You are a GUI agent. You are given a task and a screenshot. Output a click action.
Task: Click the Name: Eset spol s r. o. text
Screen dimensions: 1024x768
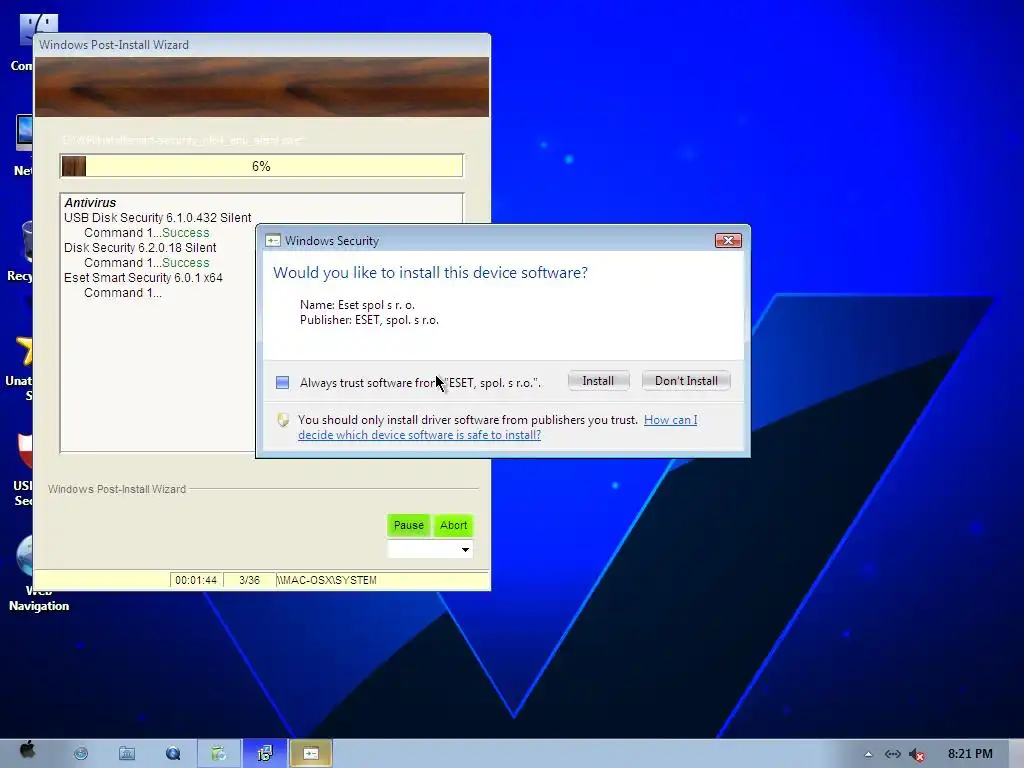357,305
